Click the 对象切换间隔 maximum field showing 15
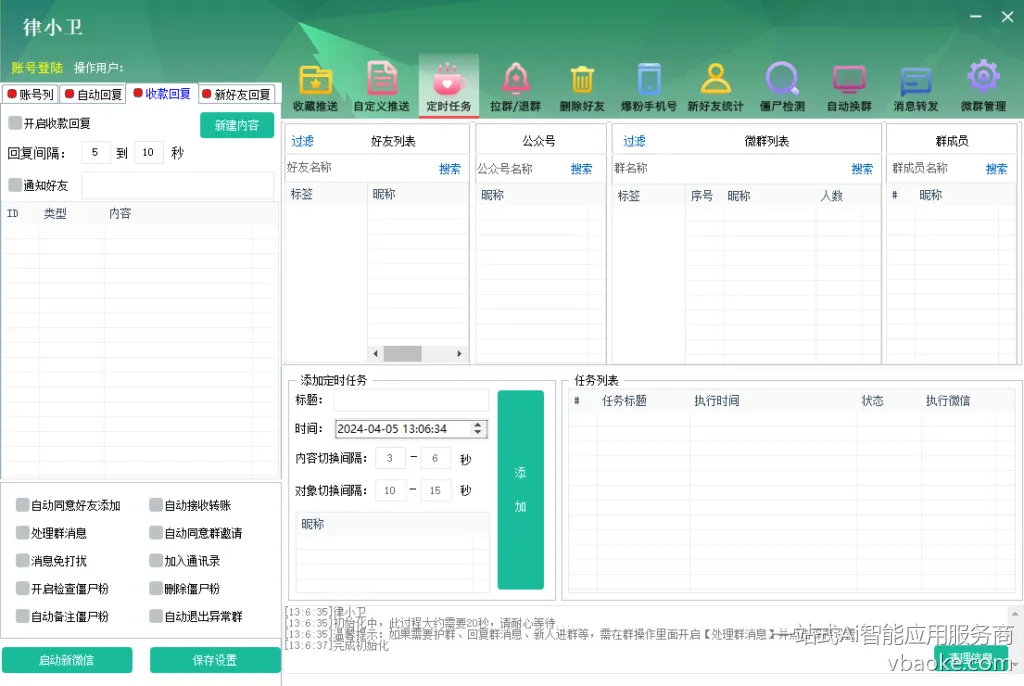This screenshot has height=686, width=1024. click(x=436, y=490)
